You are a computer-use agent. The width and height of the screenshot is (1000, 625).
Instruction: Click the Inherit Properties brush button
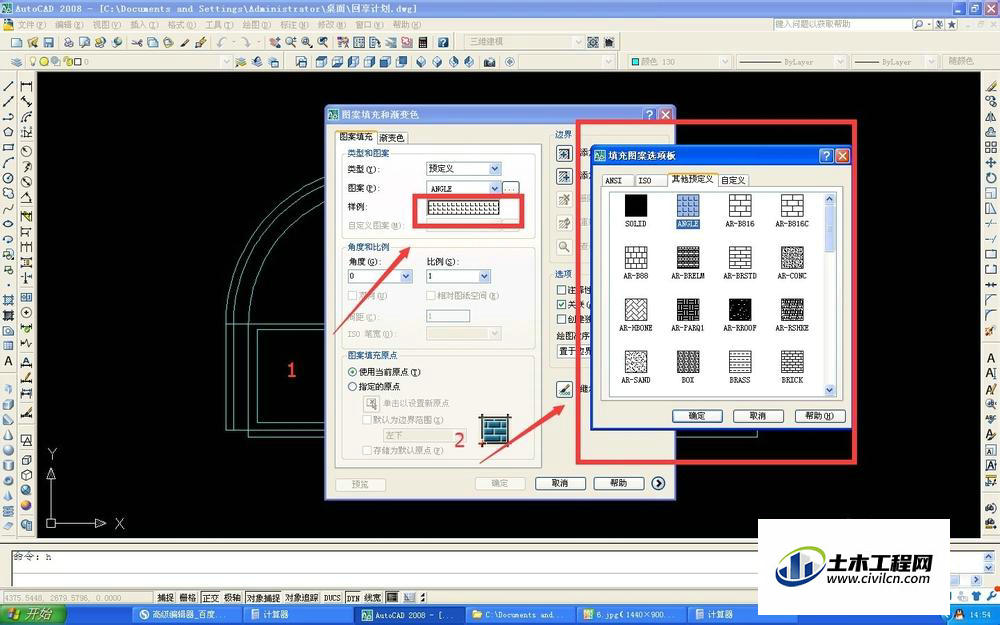tap(564, 389)
